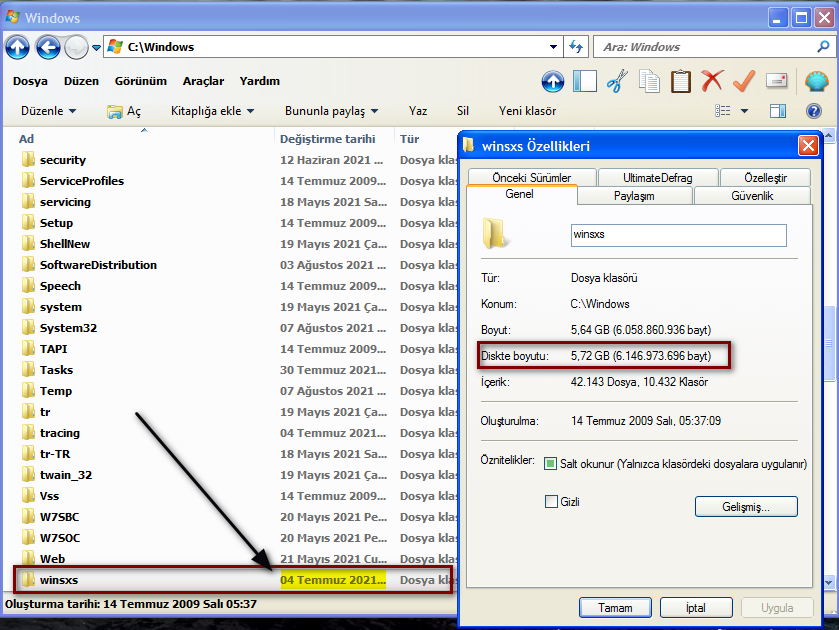The height and width of the screenshot is (630, 839).
Task: Create a folder with Yeni klasör
Action: pyautogui.click(x=528, y=111)
